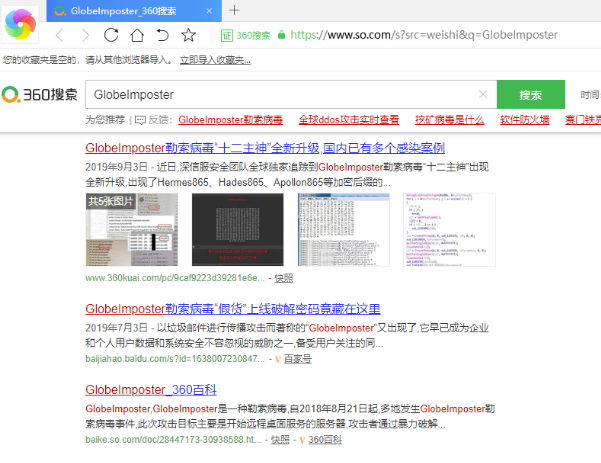Open first thumbnail labeled 共5张图片

131,229
